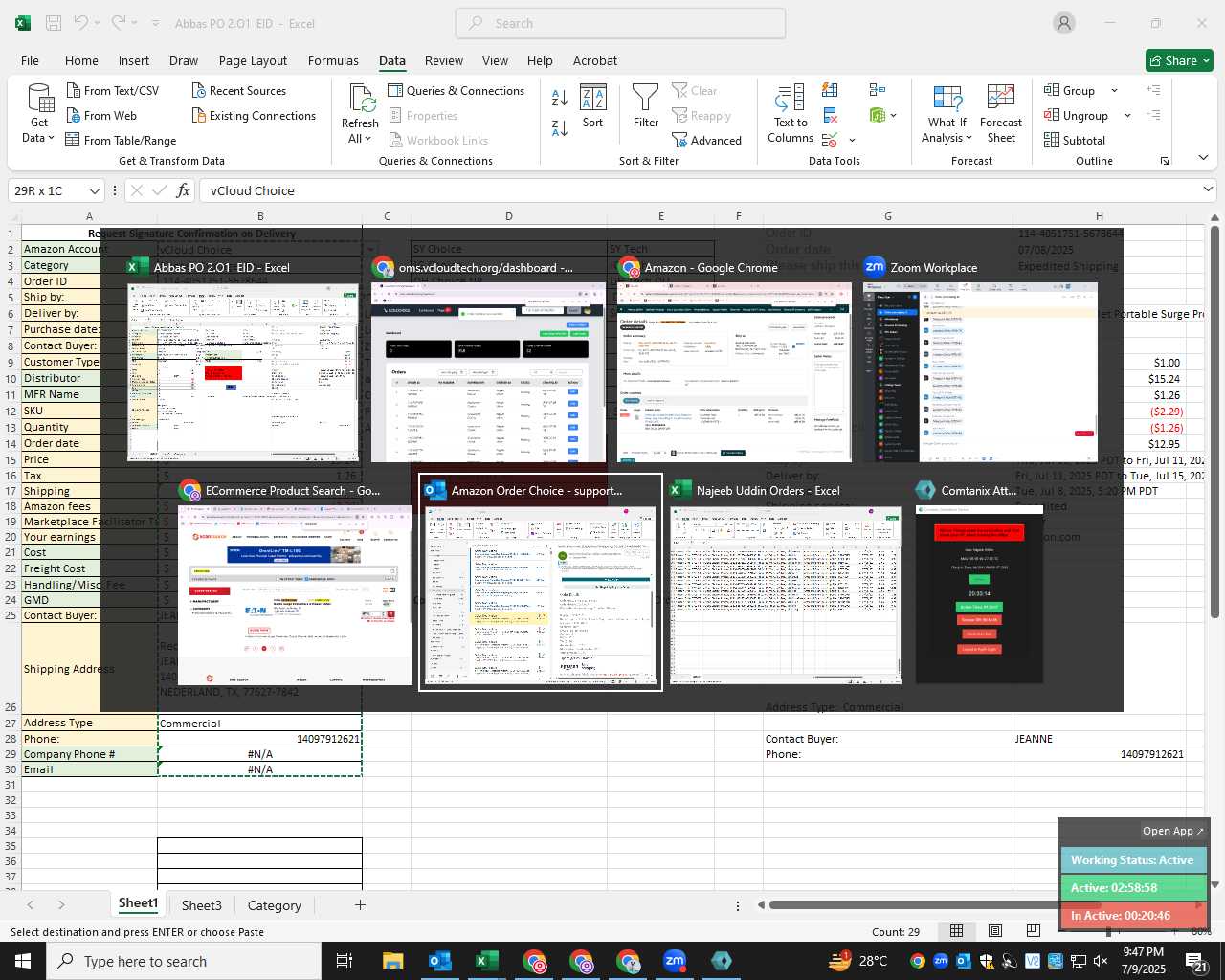The image size is (1225, 980).
Task: Switch to Najeeb Uddin Orders Excel thumbnail
Action: [786, 594]
